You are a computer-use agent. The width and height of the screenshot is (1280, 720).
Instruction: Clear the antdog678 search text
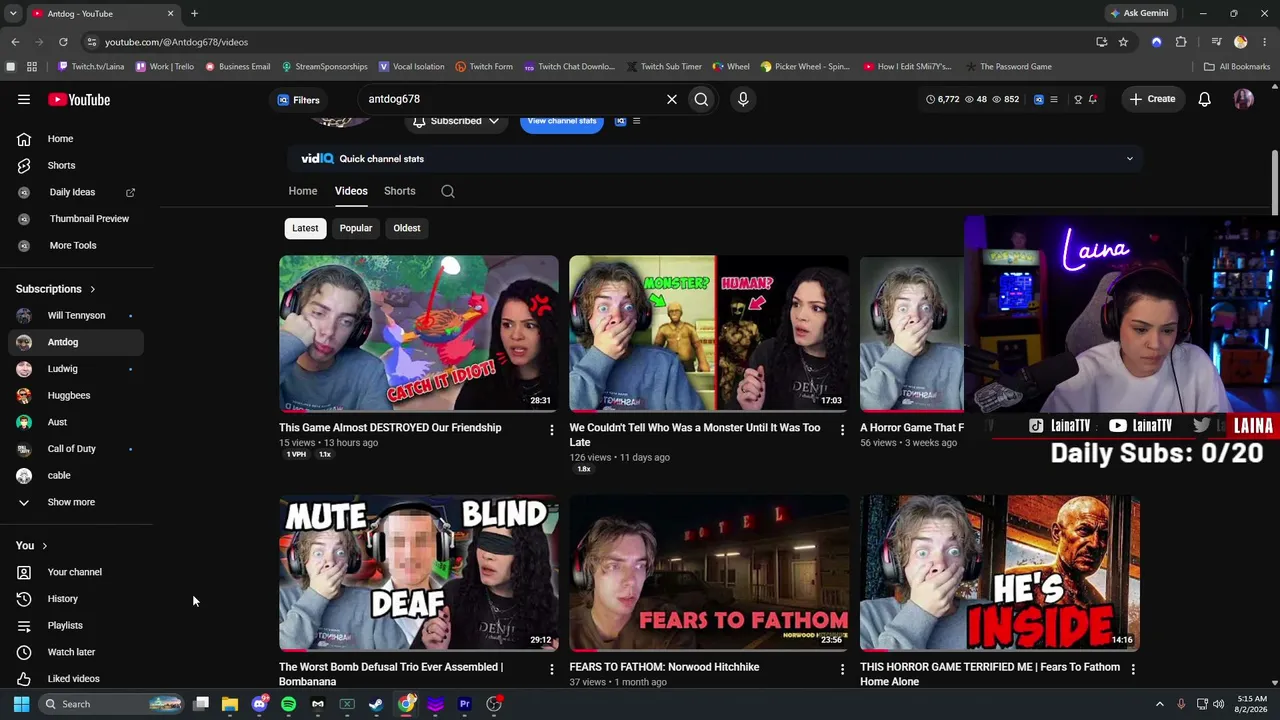(672, 99)
